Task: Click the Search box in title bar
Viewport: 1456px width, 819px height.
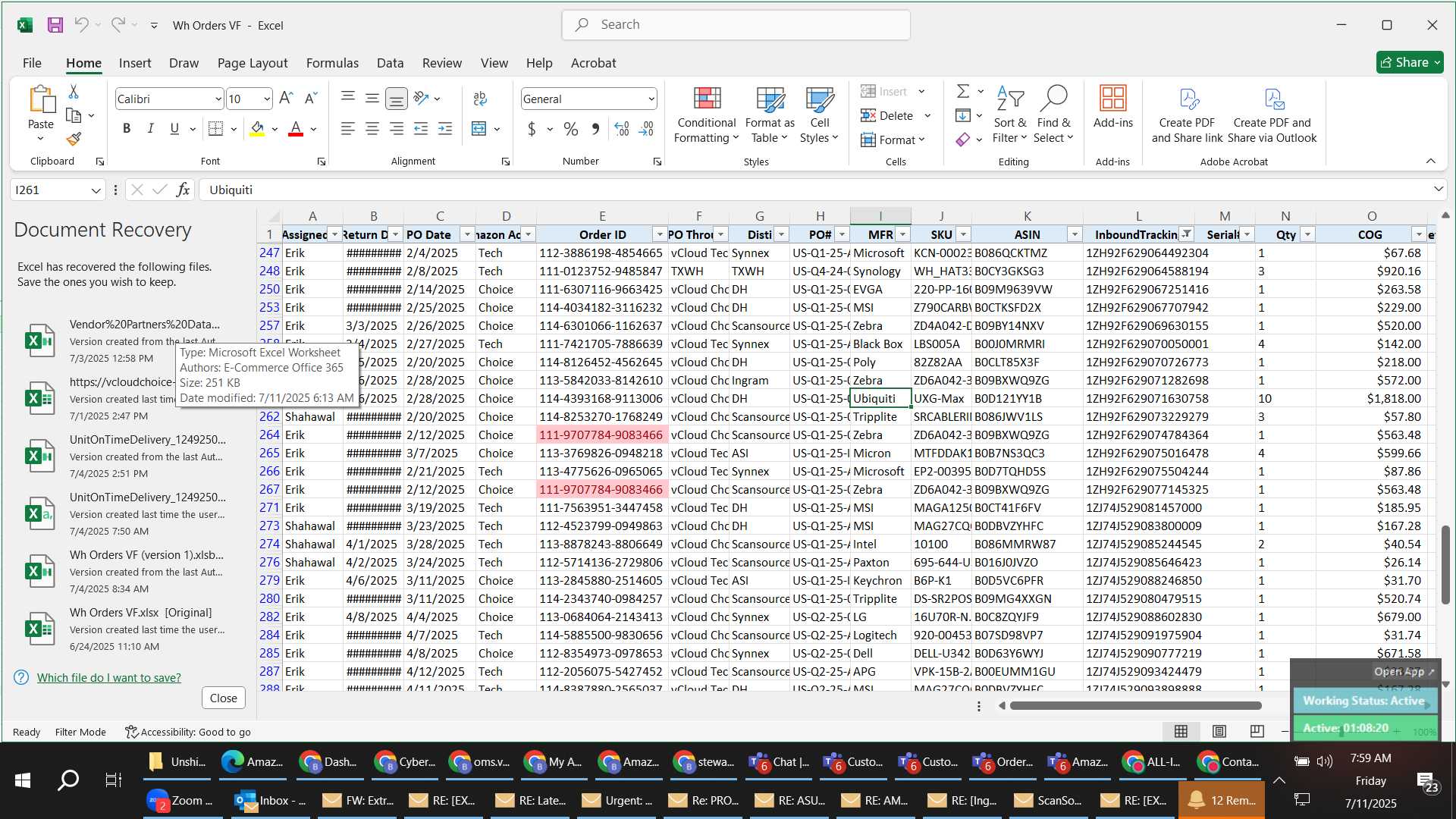Action: [736, 25]
